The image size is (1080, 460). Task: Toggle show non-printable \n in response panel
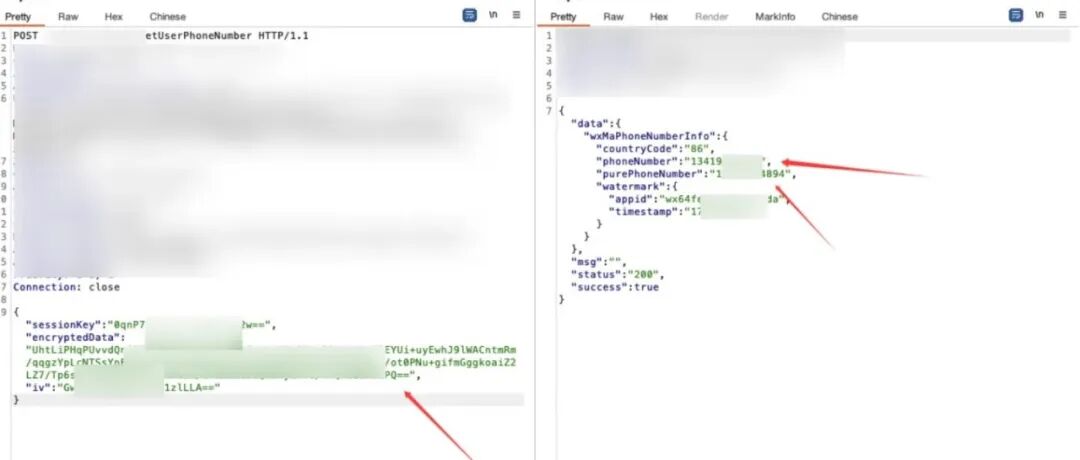pyautogui.click(x=1039, y=14)
